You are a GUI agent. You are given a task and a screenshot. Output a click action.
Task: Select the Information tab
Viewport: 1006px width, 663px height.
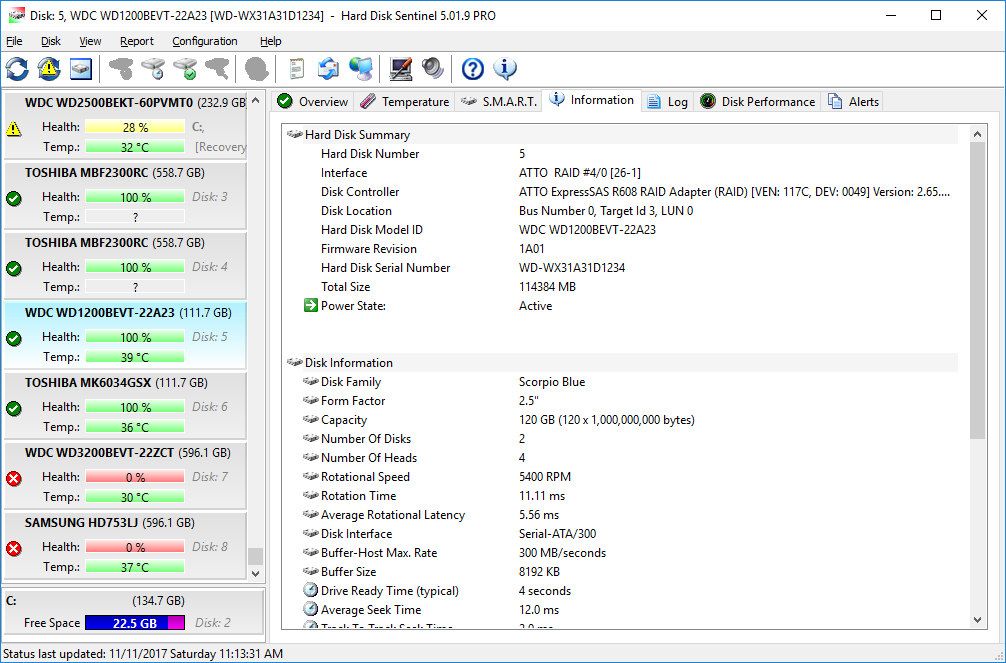pos(592,100)
